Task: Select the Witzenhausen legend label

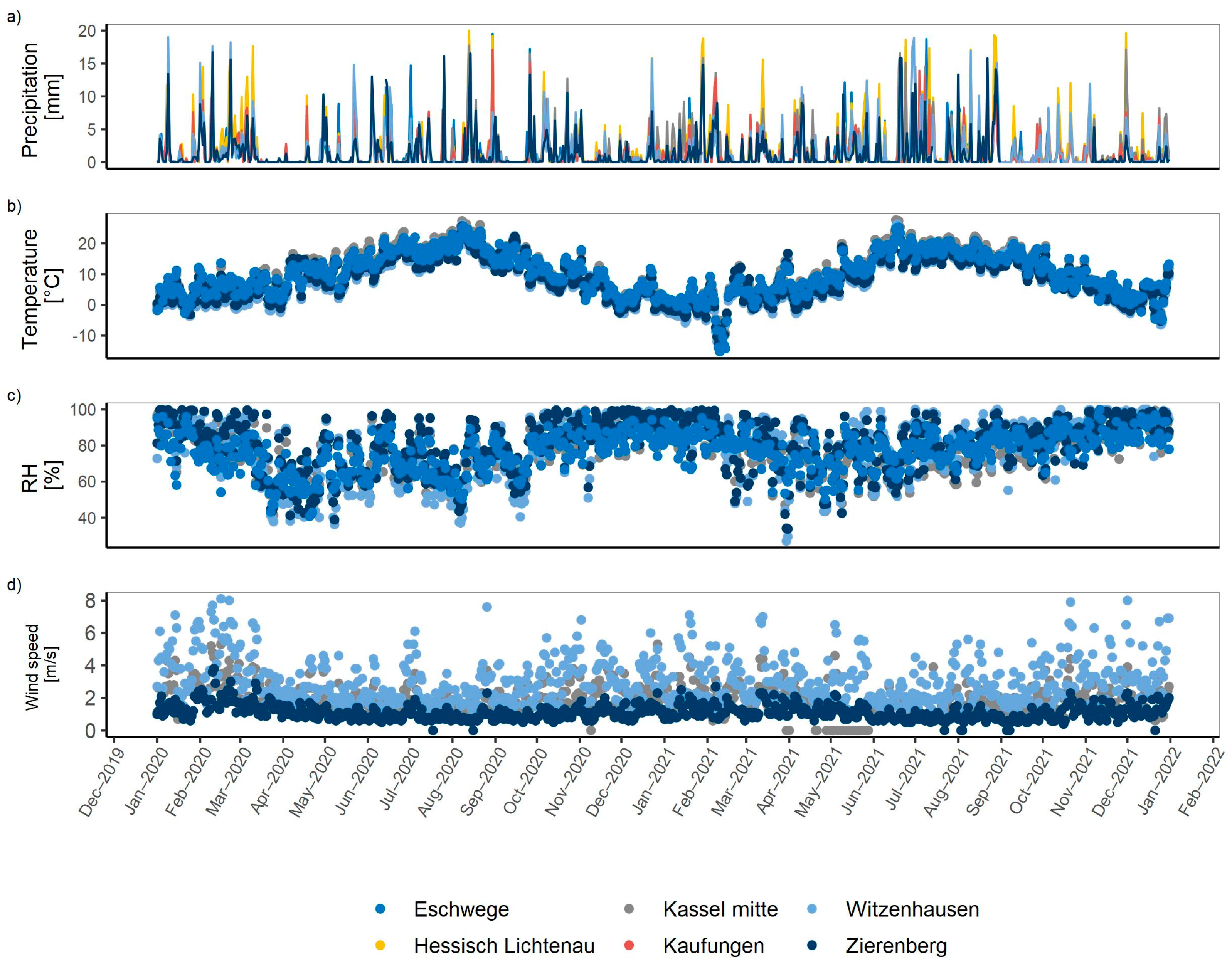Action: point(912,909)
